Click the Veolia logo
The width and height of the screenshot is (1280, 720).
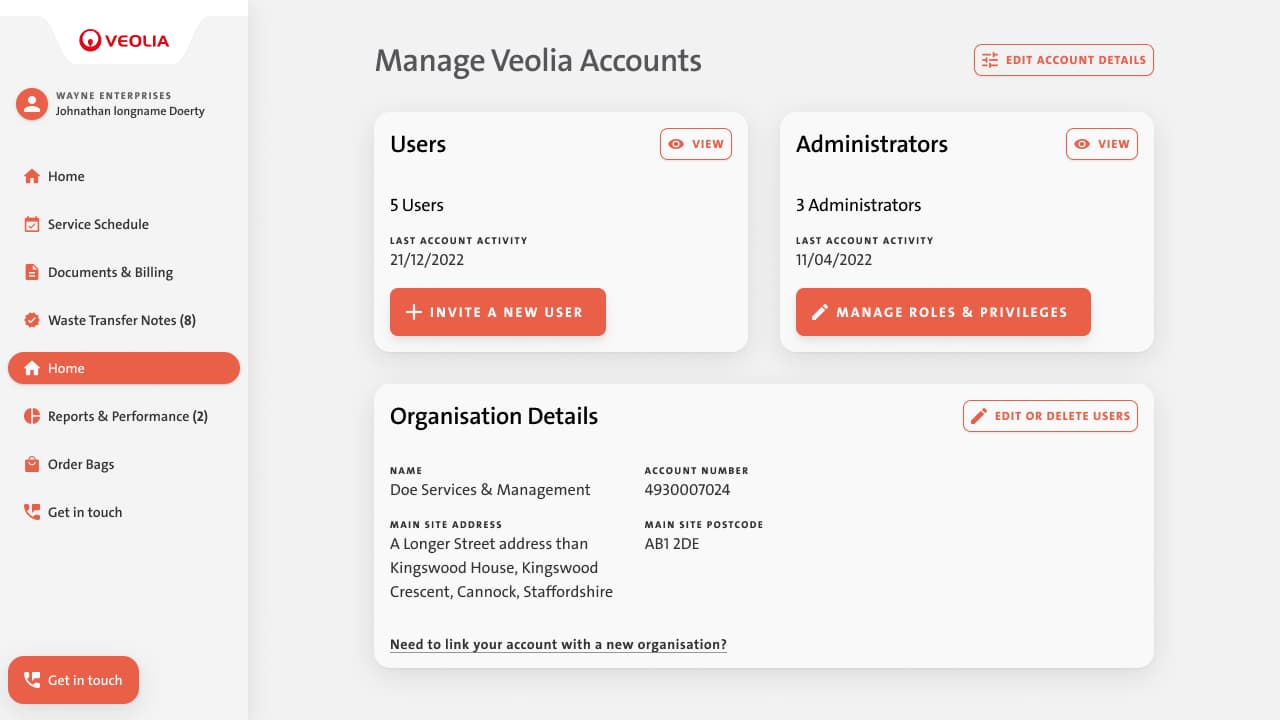[124, 41]
